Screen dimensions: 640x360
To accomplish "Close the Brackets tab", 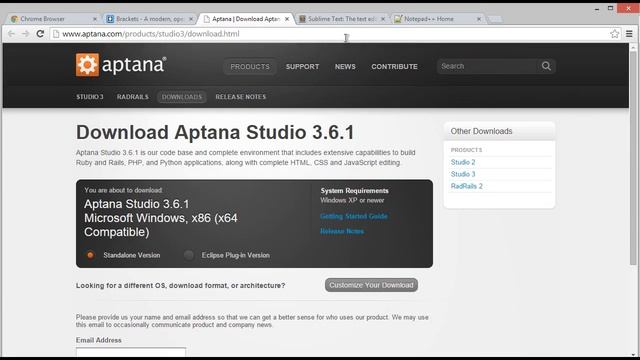I will 191,19.
